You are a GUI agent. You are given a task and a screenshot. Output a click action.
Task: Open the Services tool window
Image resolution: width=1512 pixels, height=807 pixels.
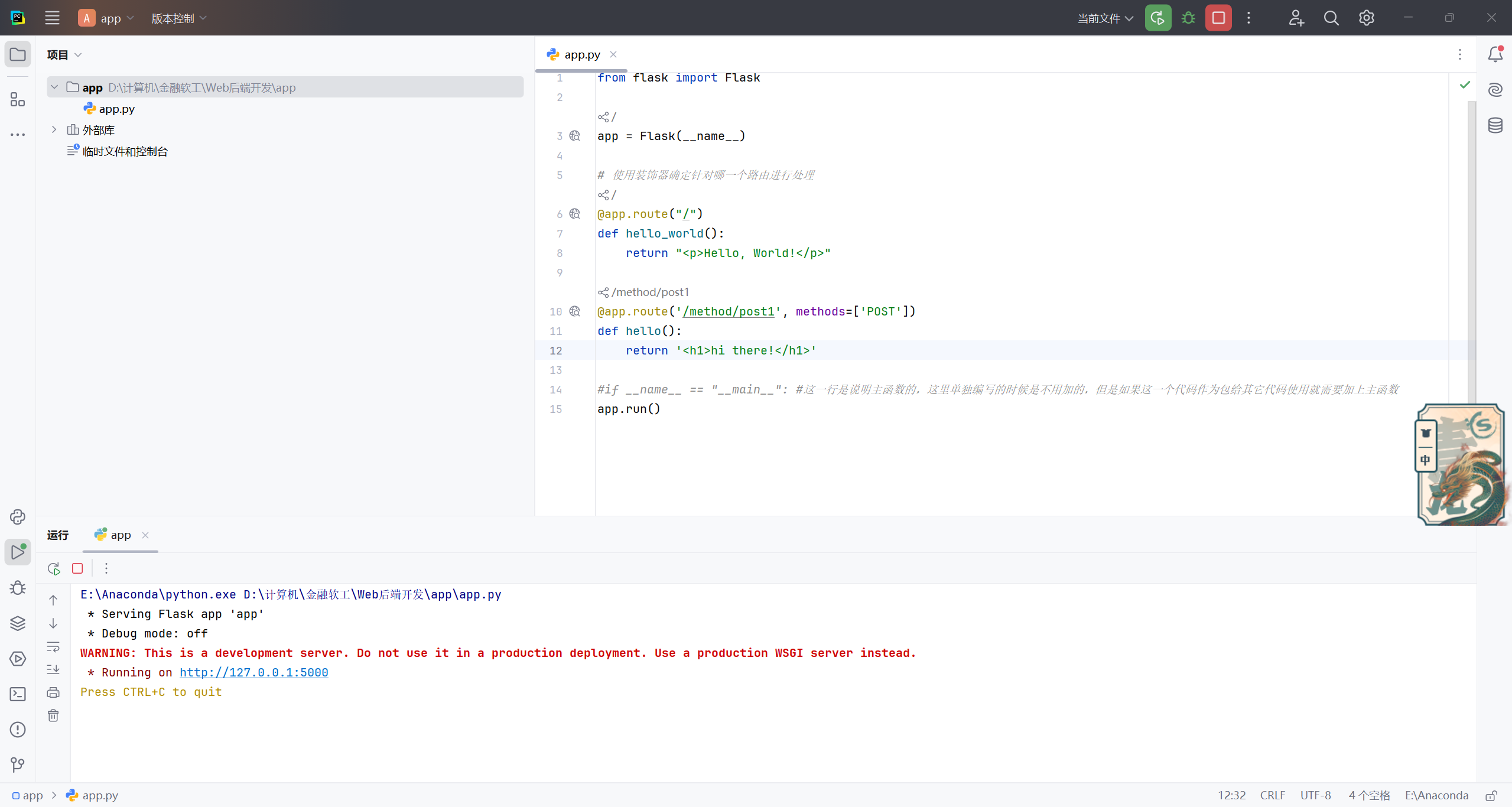[18, 659]
